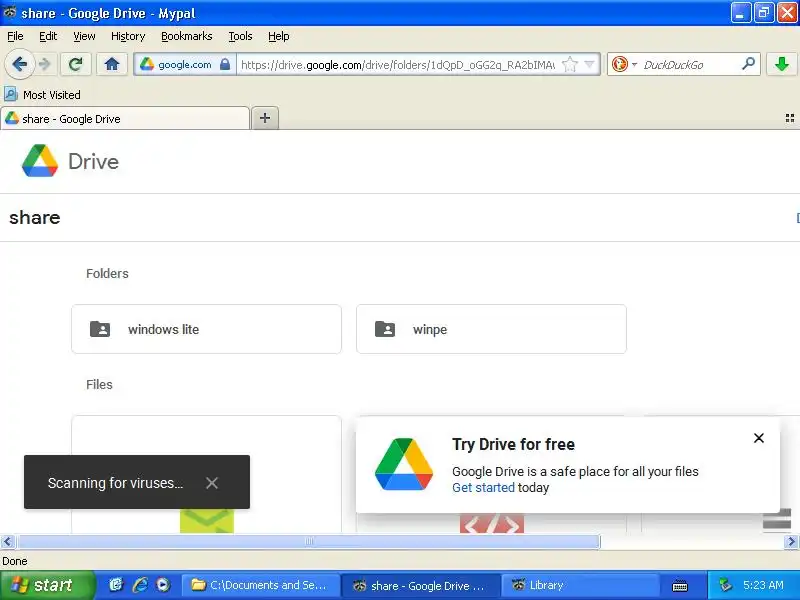The height and width of the screenshot is (600, 800).
Task: Open a new tab with the plus button
Action: coord(265,118)
